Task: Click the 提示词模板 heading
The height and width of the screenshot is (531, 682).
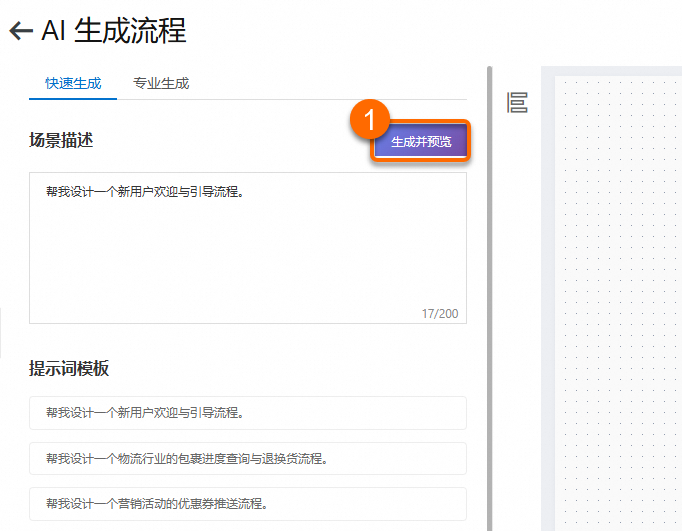Action: coord(69,368)
